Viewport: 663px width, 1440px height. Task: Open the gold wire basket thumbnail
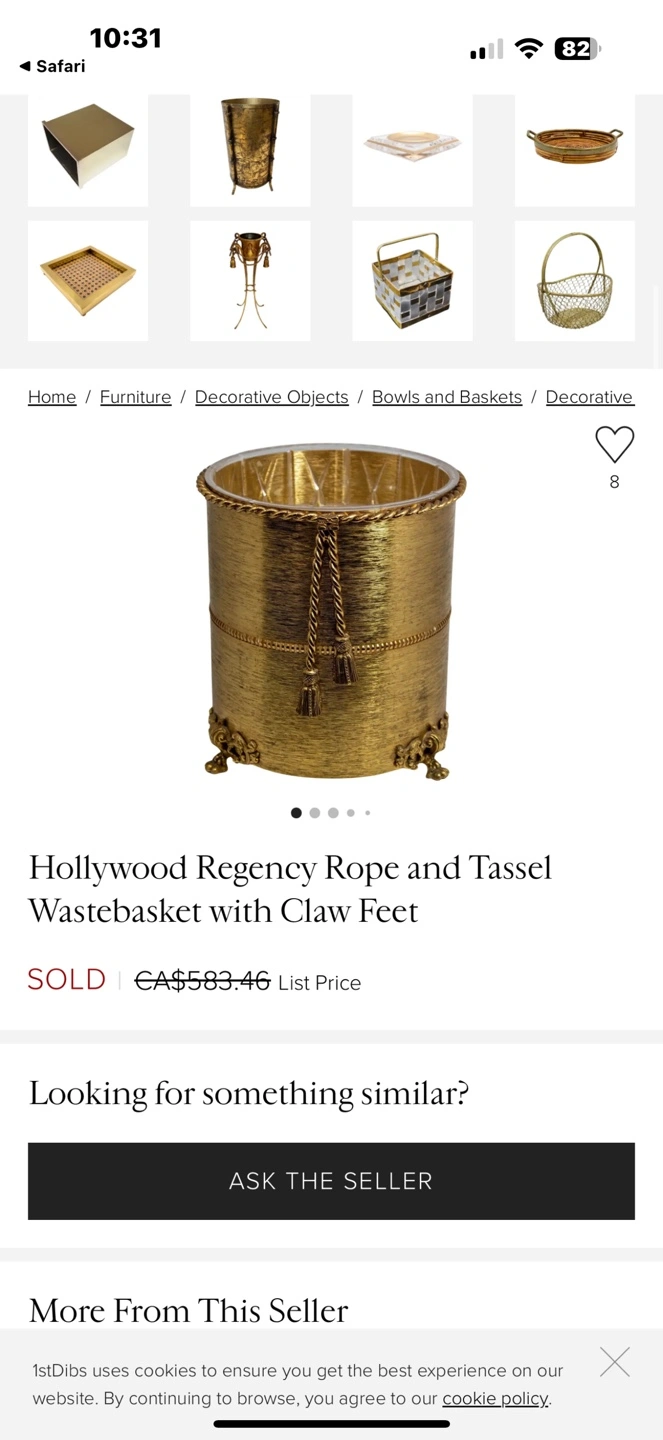575,281
